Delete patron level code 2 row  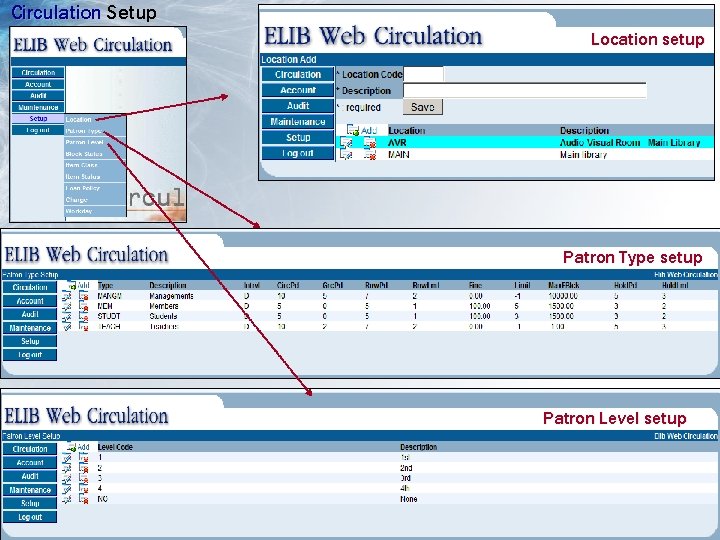pyautogui.click(x=84, y=468)
